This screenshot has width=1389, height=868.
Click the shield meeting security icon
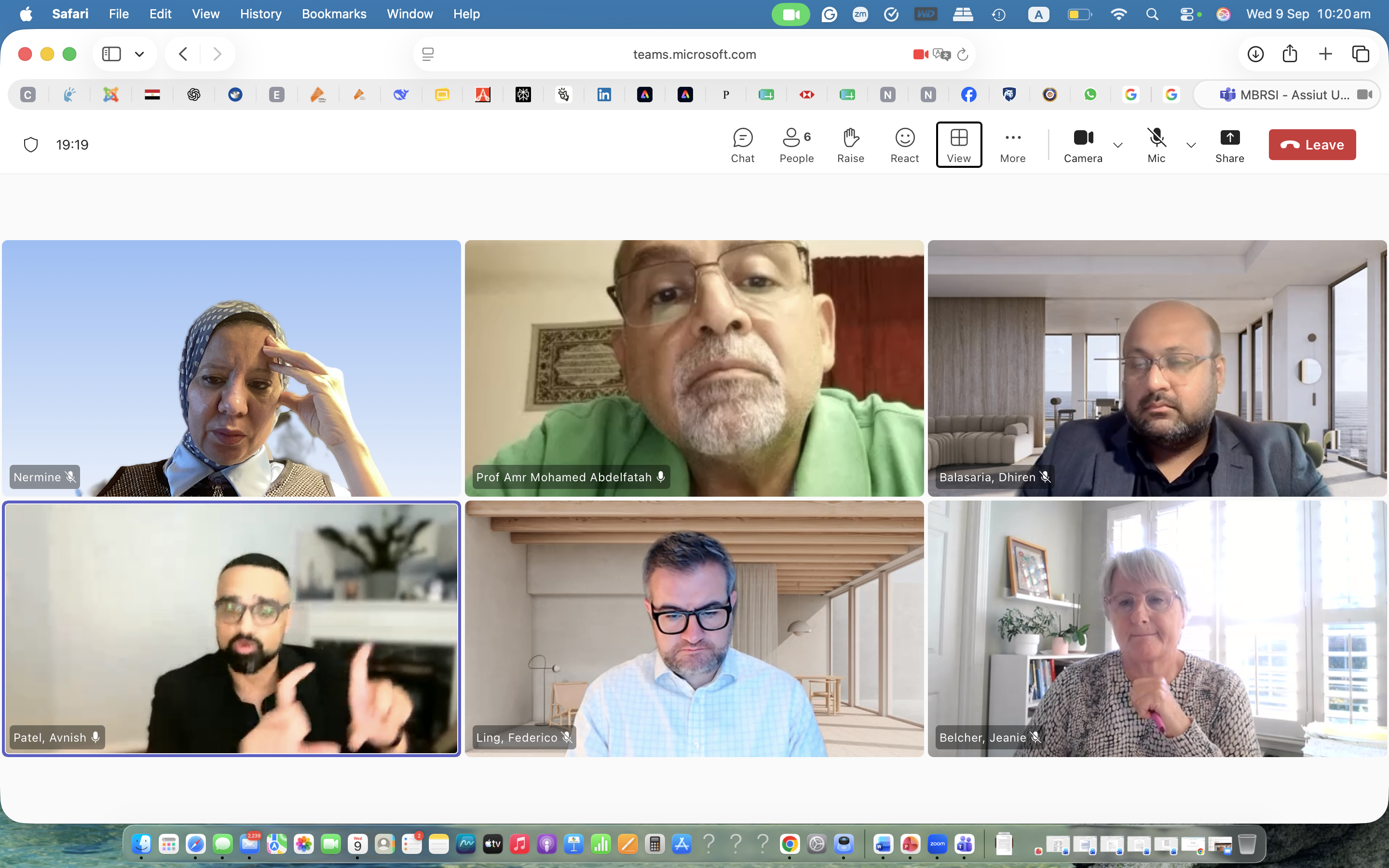(x=31, y=145)
